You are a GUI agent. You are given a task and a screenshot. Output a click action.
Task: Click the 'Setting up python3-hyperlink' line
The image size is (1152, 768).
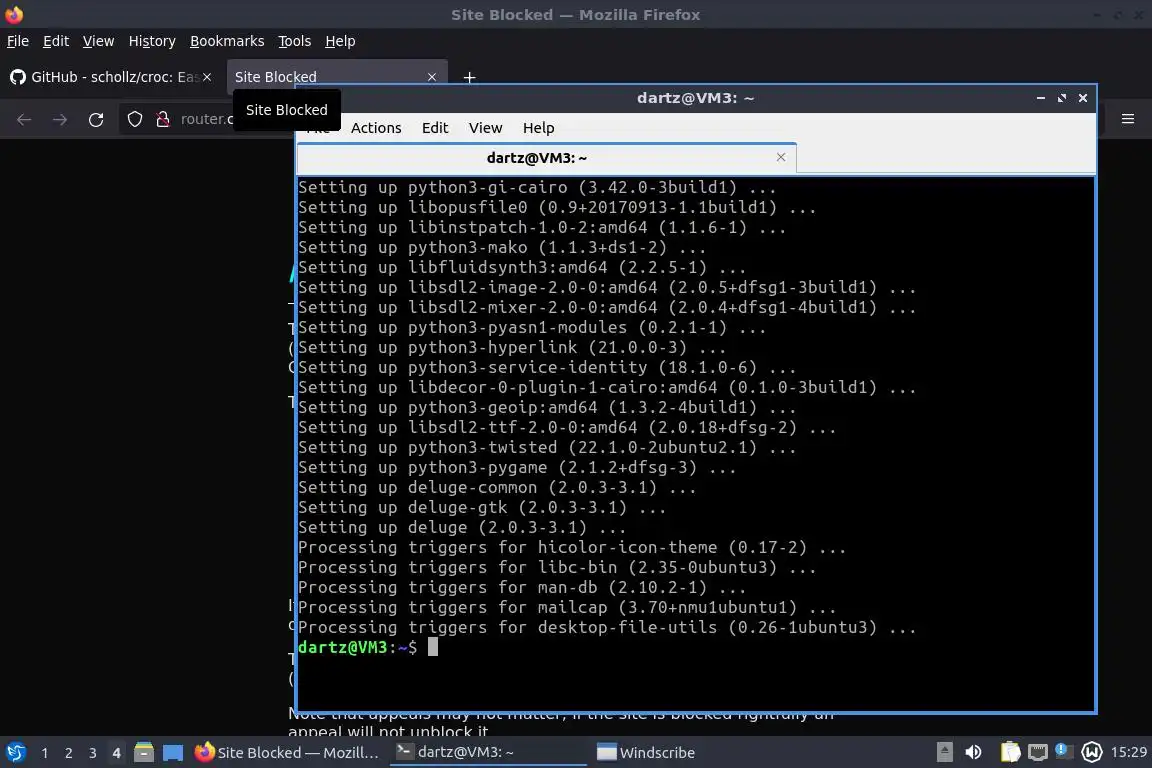512,348
